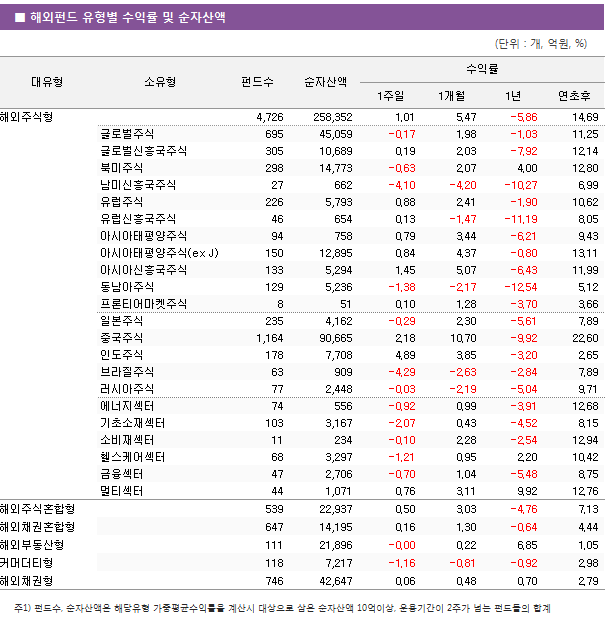Select the '1개월' column header

(451, 96)
